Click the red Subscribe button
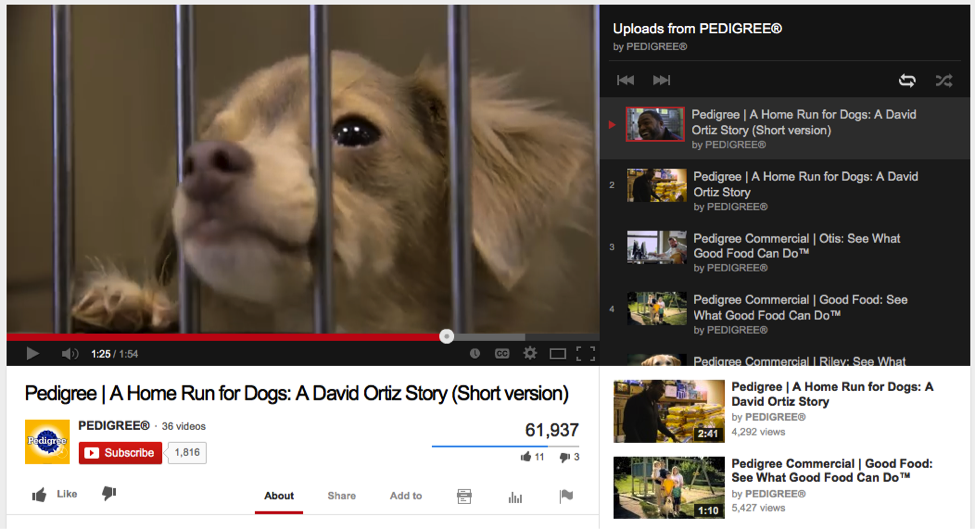This screenshot has width=975, height=529. [120, 453]
